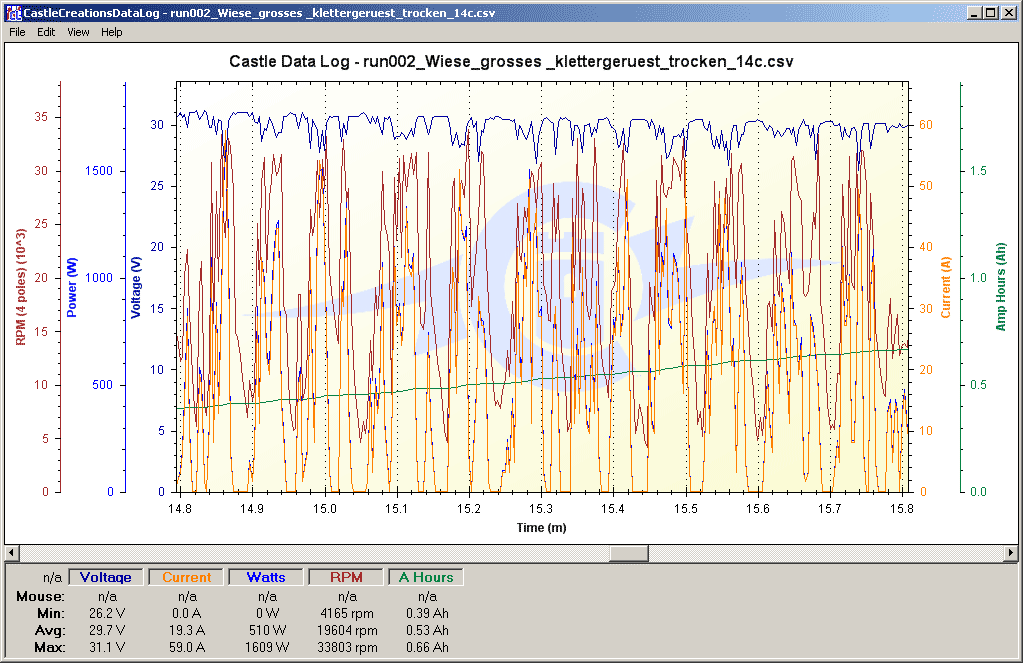
Task: Click the max current value '59.0 A'
Action: [187, 647]
